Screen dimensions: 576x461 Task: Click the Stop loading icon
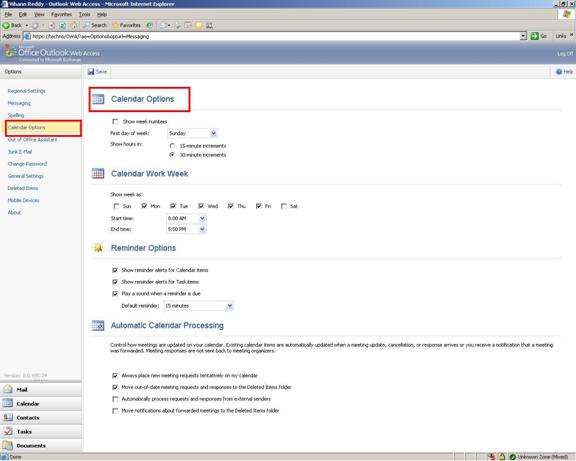51,25
